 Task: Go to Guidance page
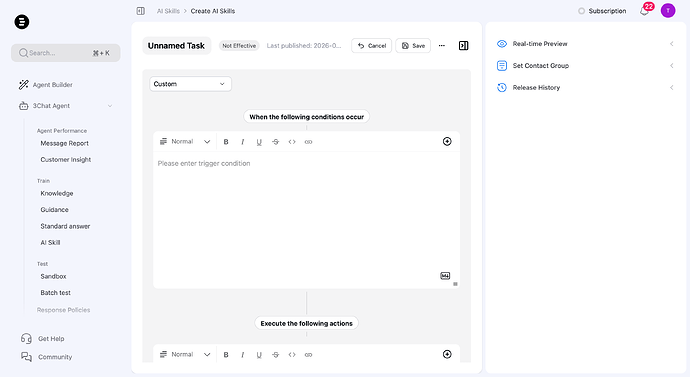pyautogui.click(x=55, y=210)
